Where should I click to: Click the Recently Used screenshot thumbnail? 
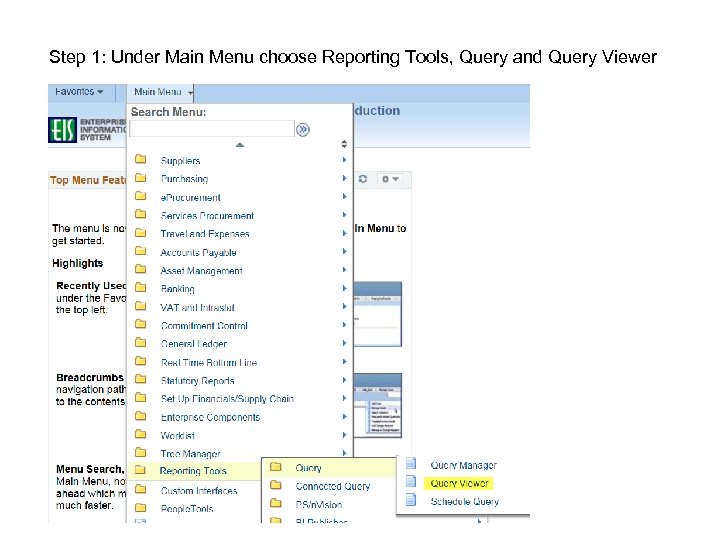377,314
